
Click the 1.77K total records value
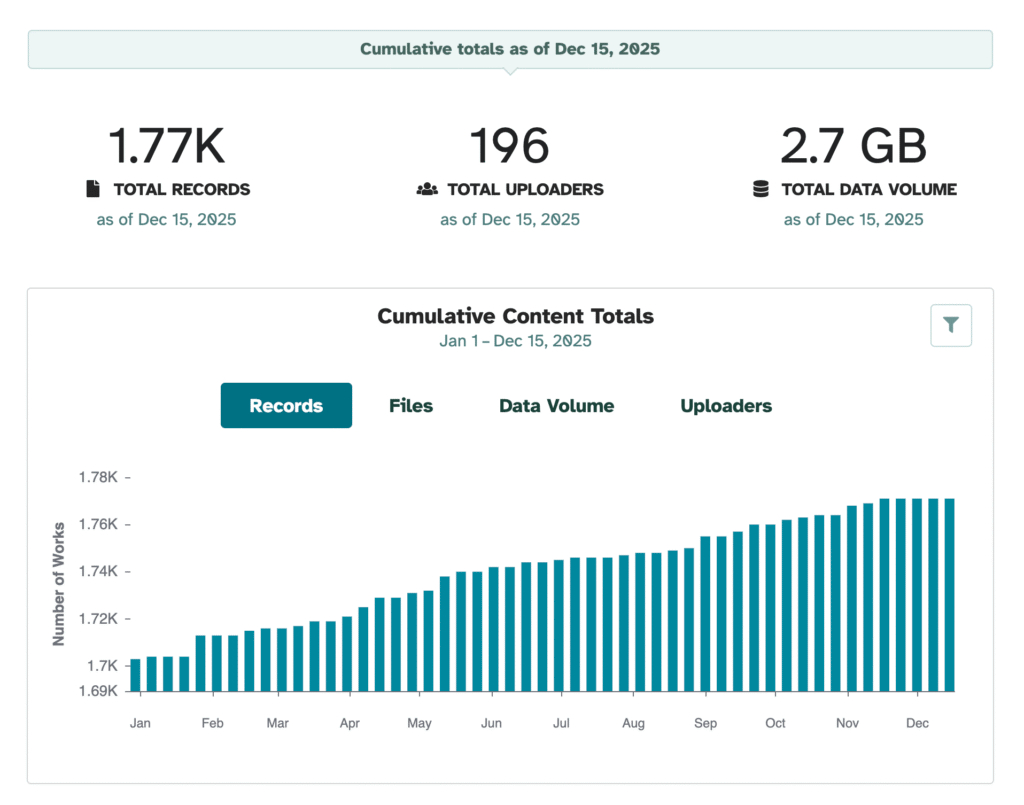click(x=167, y=146)
